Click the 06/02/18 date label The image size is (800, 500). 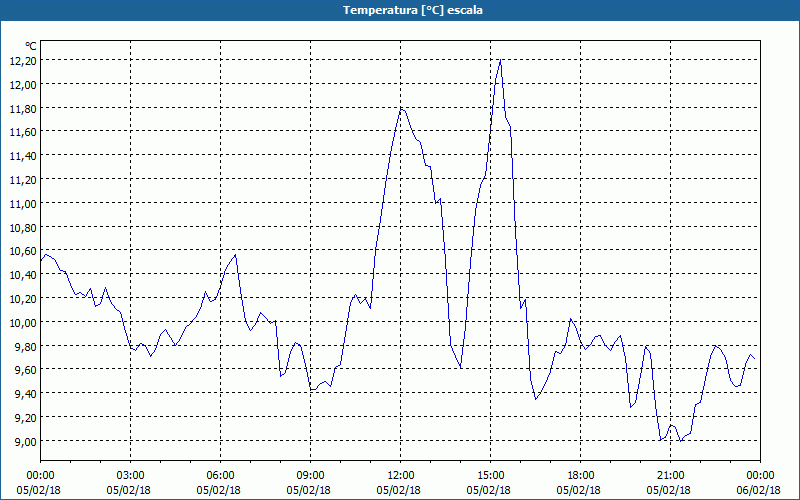click(x=759, y=490)
